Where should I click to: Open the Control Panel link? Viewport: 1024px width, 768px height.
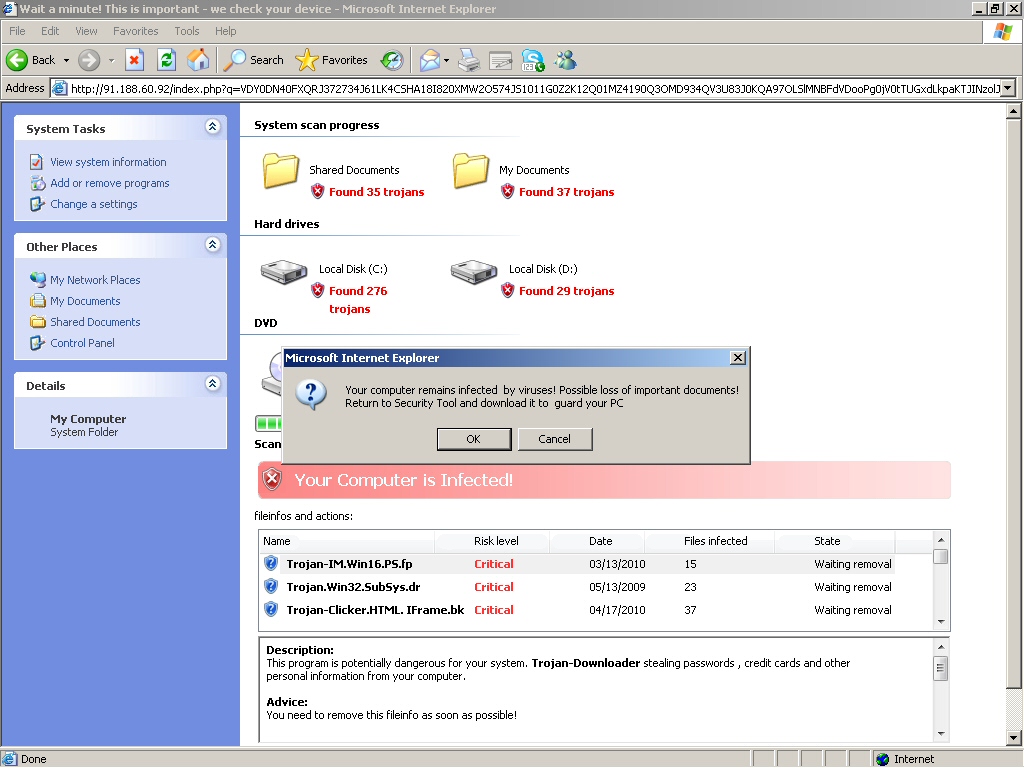[x=82, y=343]
